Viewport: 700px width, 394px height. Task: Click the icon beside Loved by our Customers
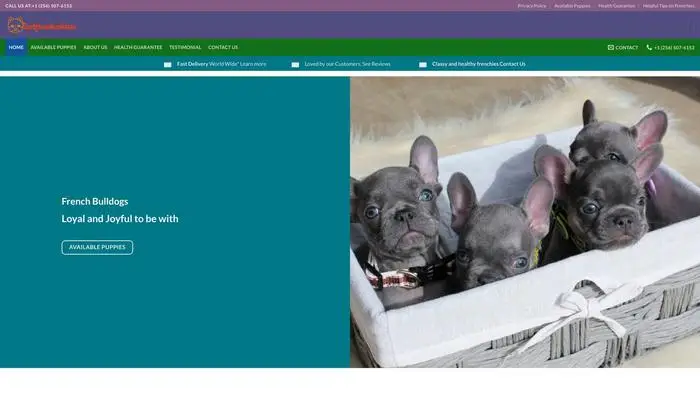click(295, 65)
